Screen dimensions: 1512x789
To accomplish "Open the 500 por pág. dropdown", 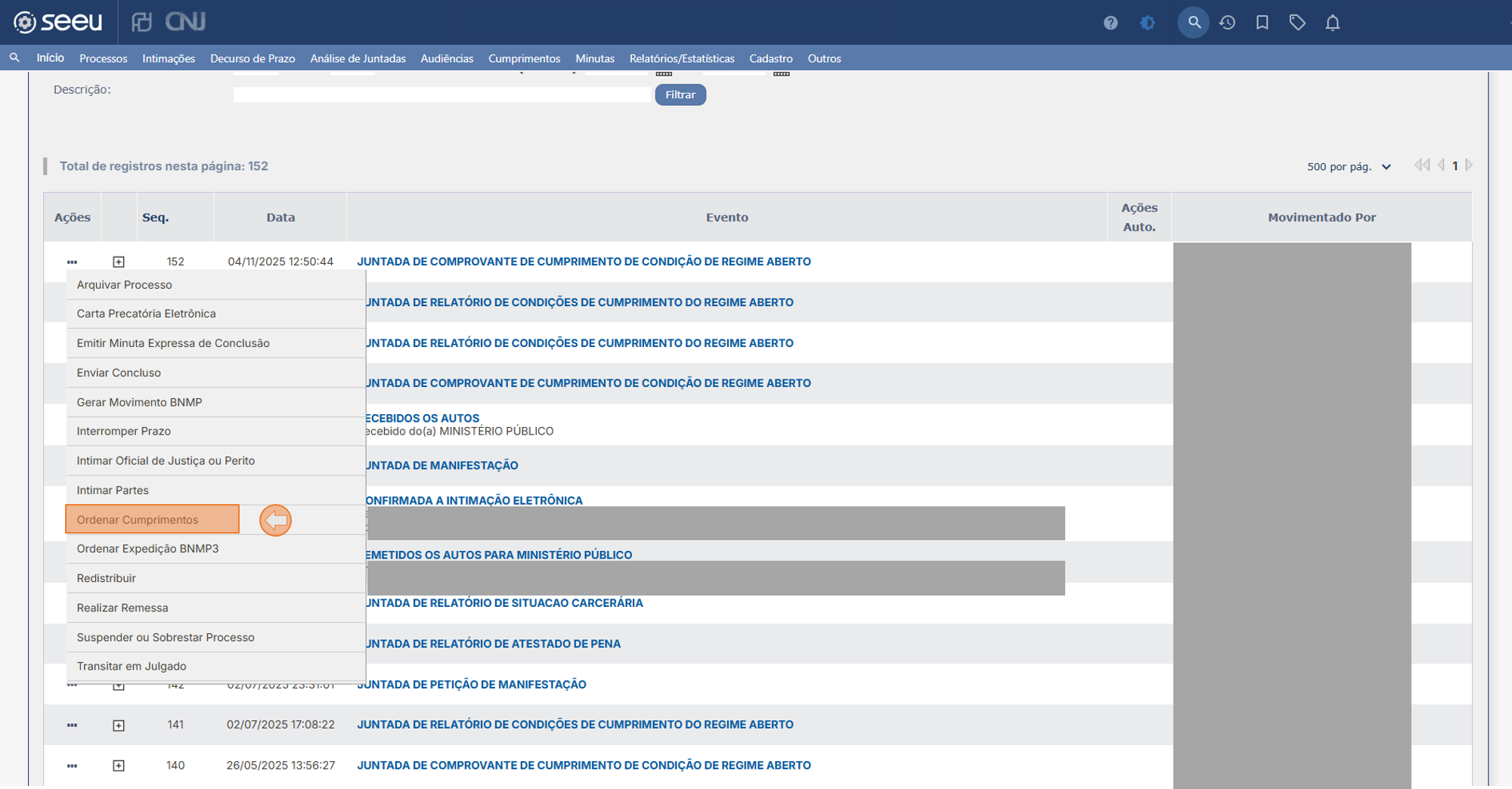I will pyautogui.click(x=1349, y=166).
